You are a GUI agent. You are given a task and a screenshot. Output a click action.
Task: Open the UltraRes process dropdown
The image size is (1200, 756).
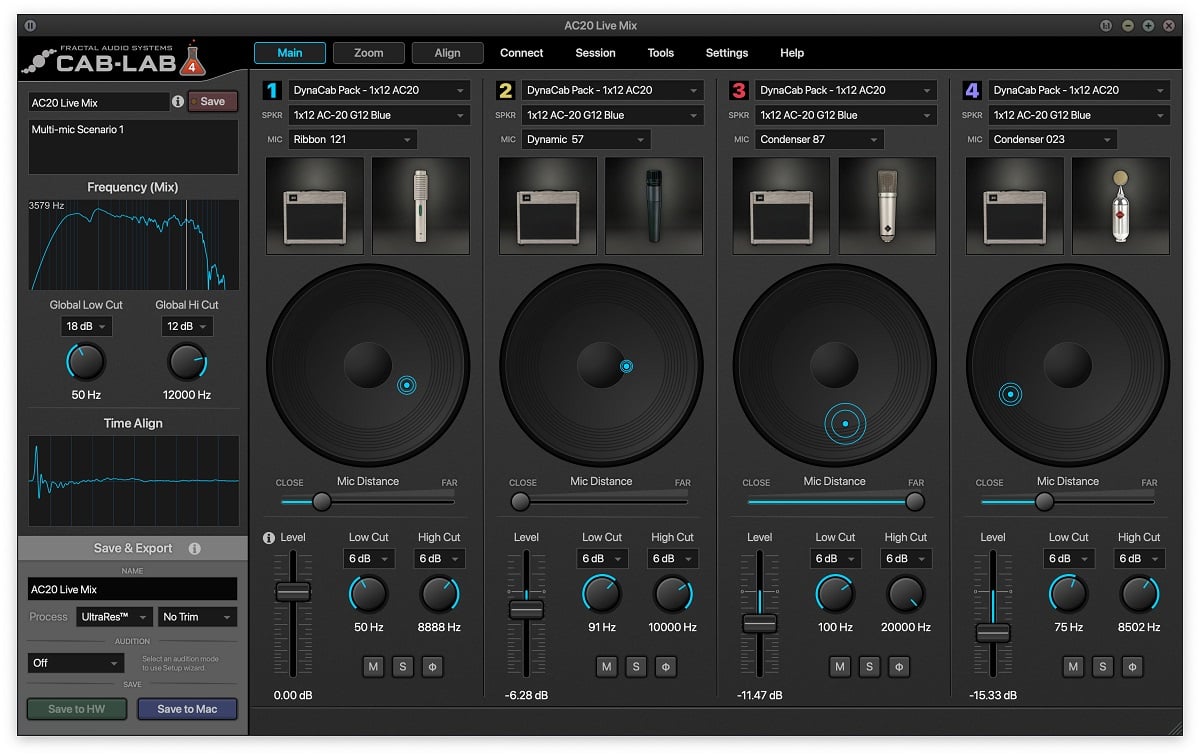[115, 617]
